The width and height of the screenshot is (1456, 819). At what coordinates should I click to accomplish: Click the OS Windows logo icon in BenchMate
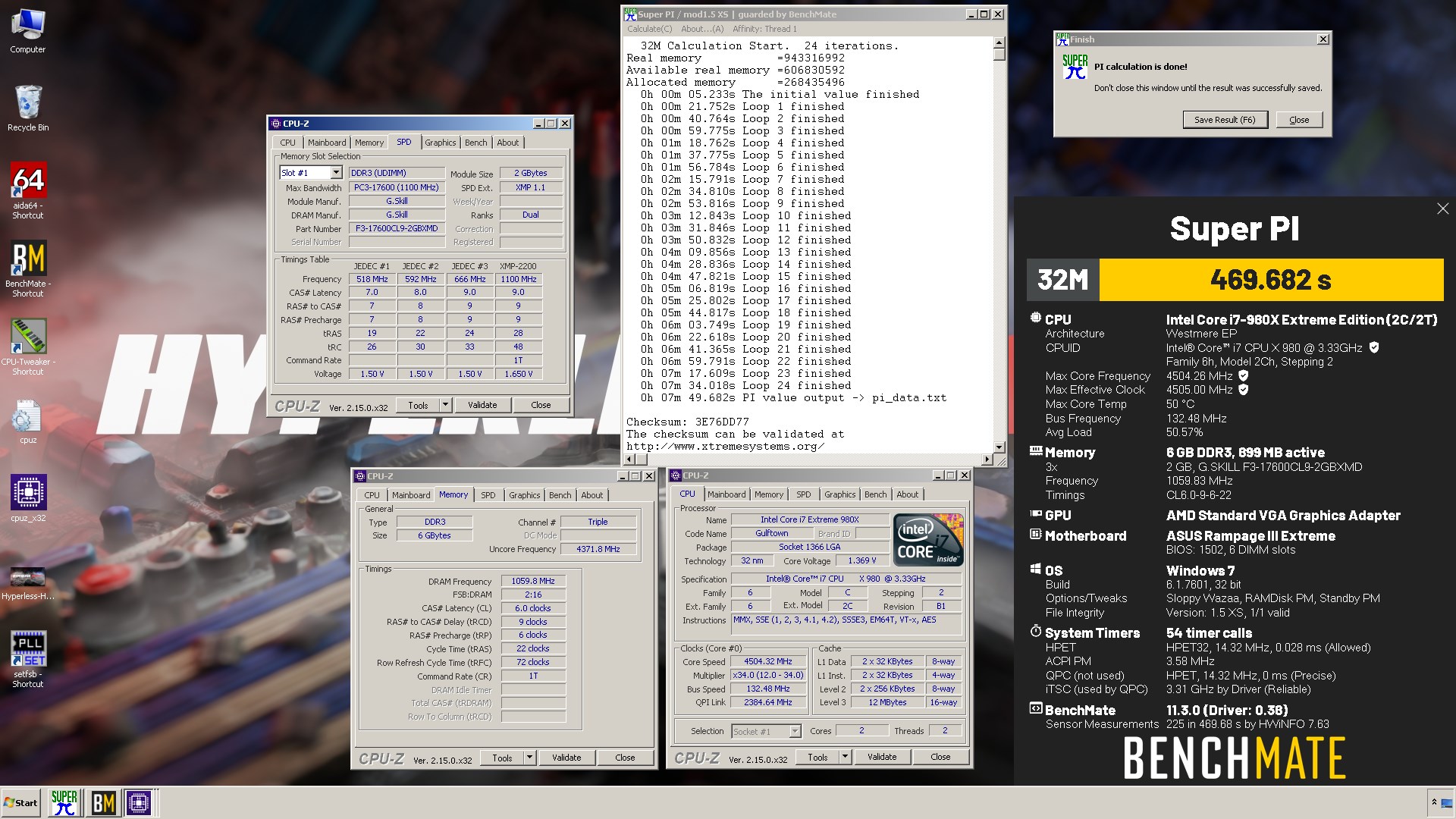click(x=1036, y=569)
